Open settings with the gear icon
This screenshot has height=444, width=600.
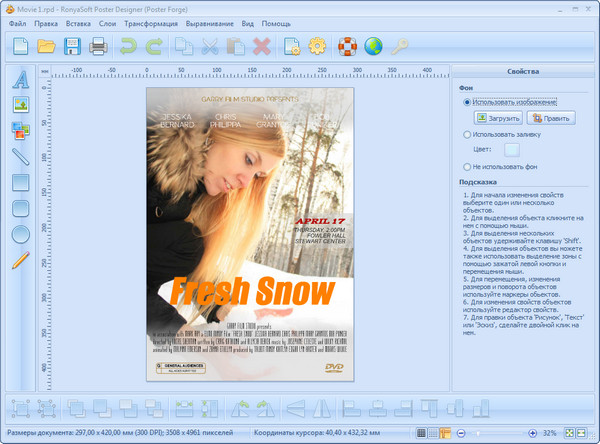pos(317,45)
